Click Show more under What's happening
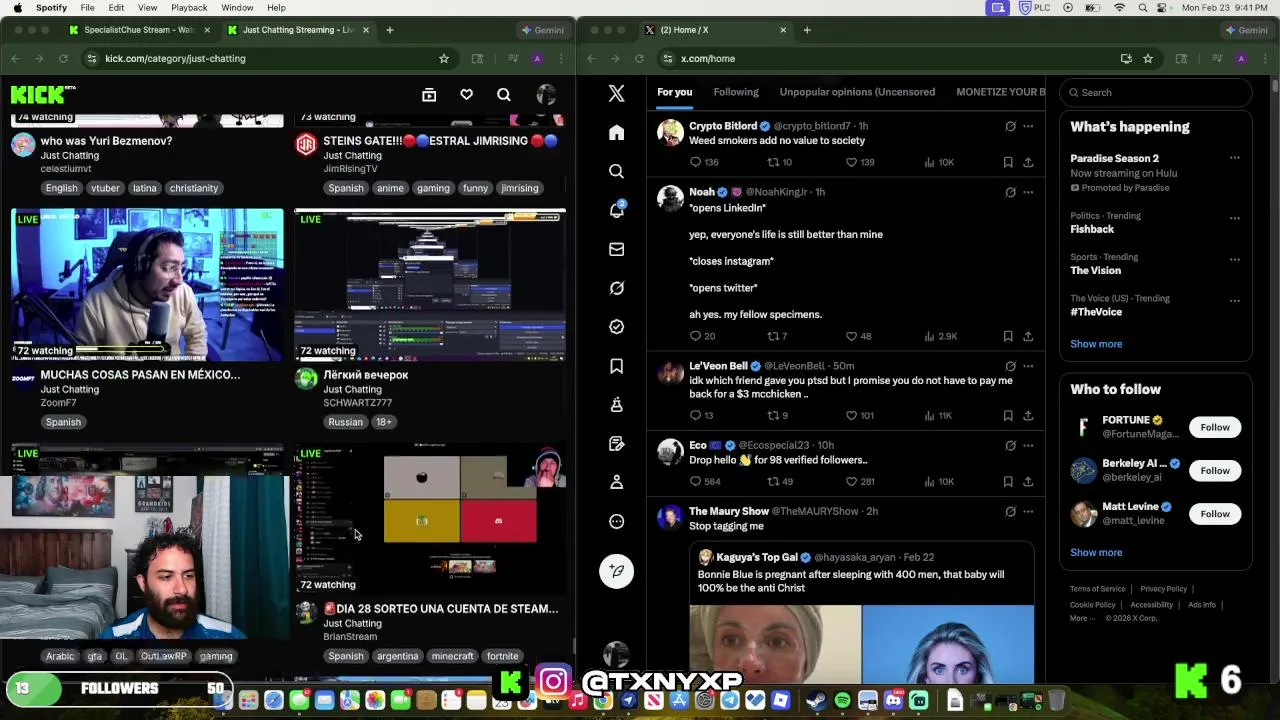The width and height of the screenshot is (1280, 720). click(1096, 344)
